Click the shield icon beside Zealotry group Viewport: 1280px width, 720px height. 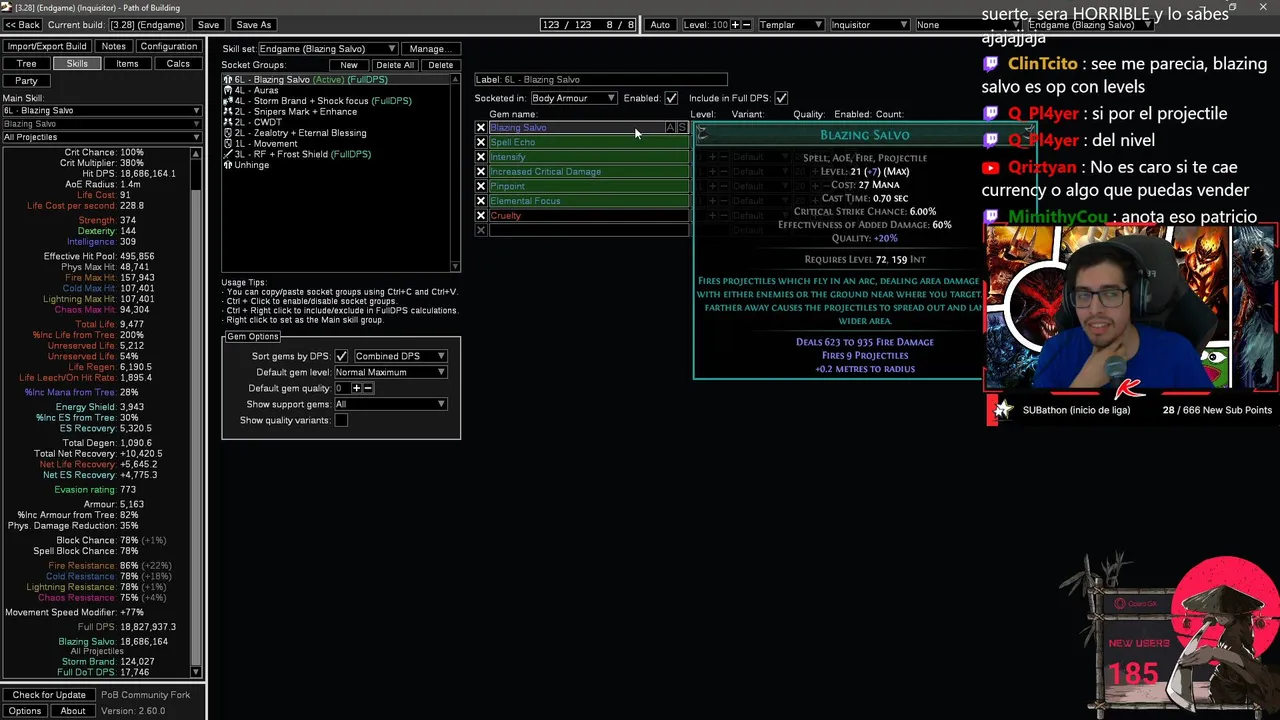click(228, 133)
